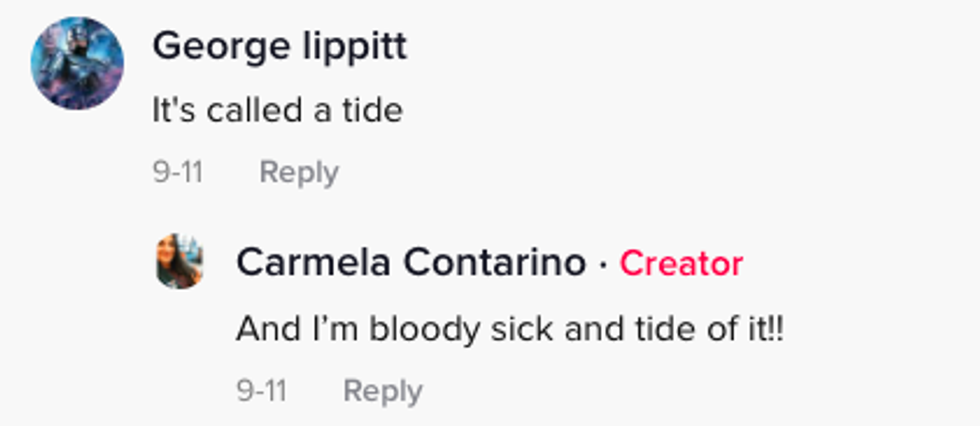Click Carmela Contarino's small profile picture
This screenshot has width=980, height=426.
tap(180, 261)
